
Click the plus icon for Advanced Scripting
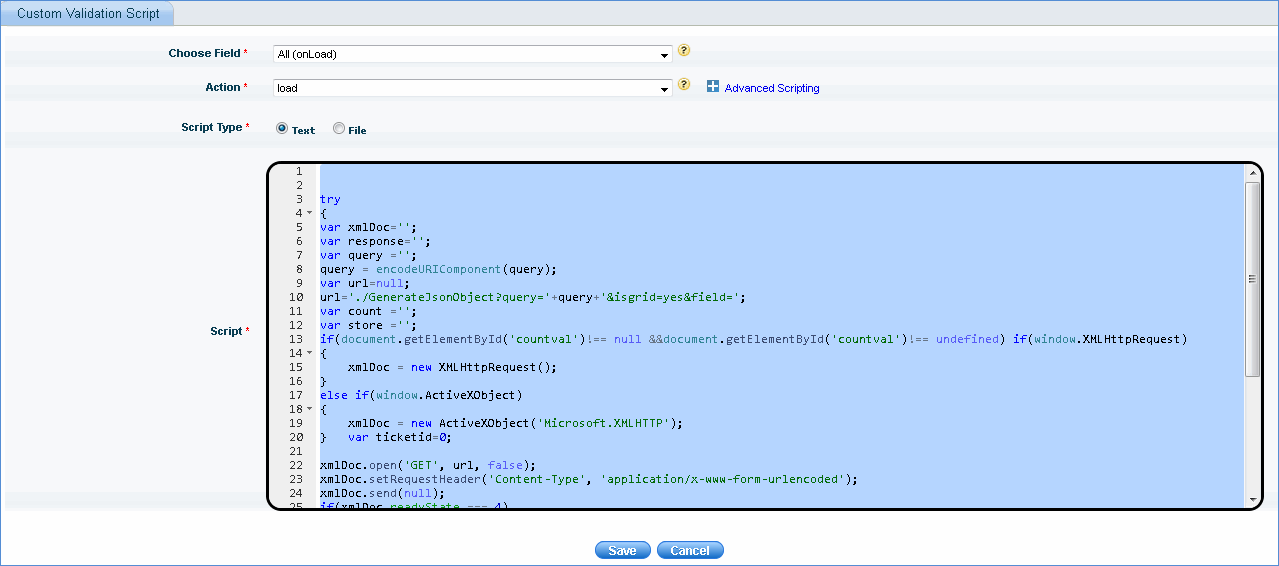713,87
